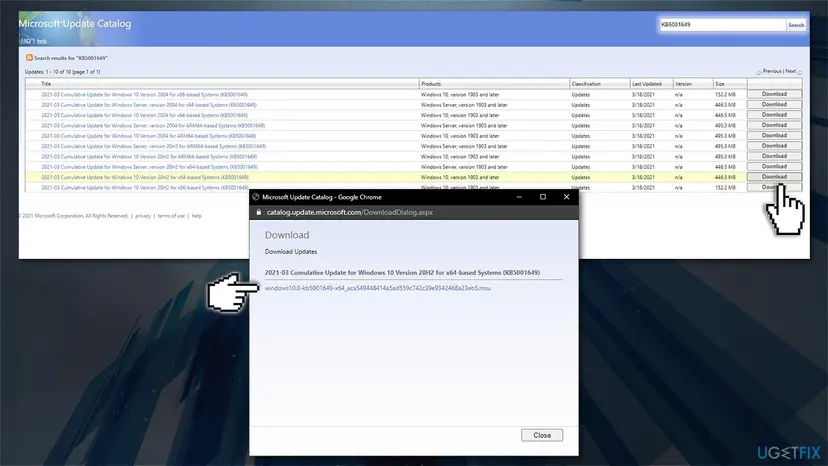
Task: Open the windows10.0-kb5001649-x64 .msu download link
Action: (378, 288)
